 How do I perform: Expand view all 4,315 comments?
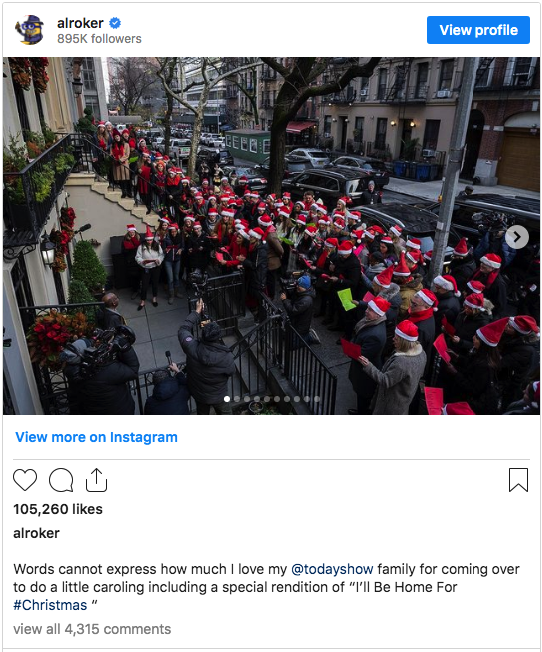click(92, 629)
